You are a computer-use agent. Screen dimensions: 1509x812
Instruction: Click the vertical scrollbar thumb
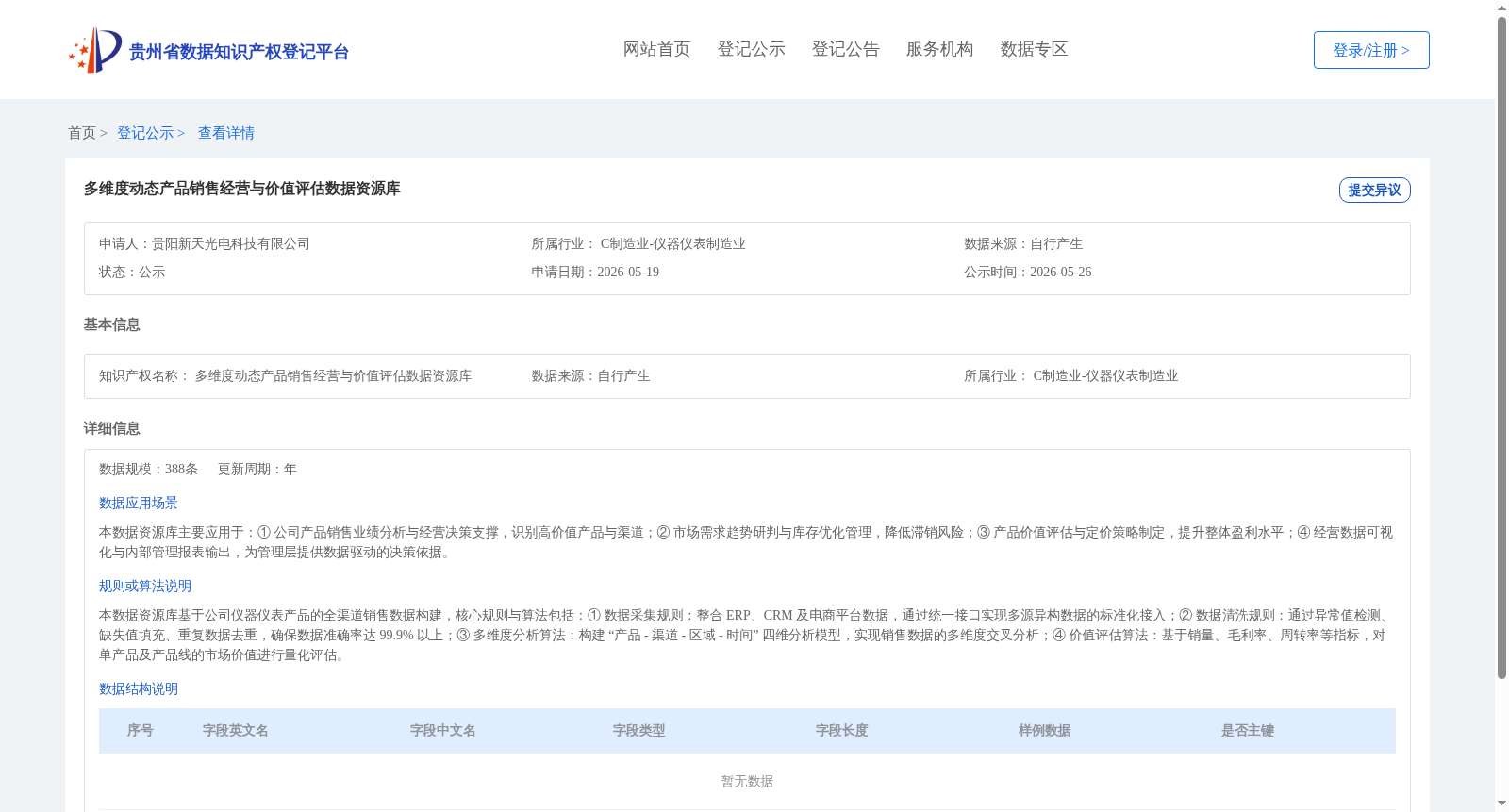click(1501, 347)
